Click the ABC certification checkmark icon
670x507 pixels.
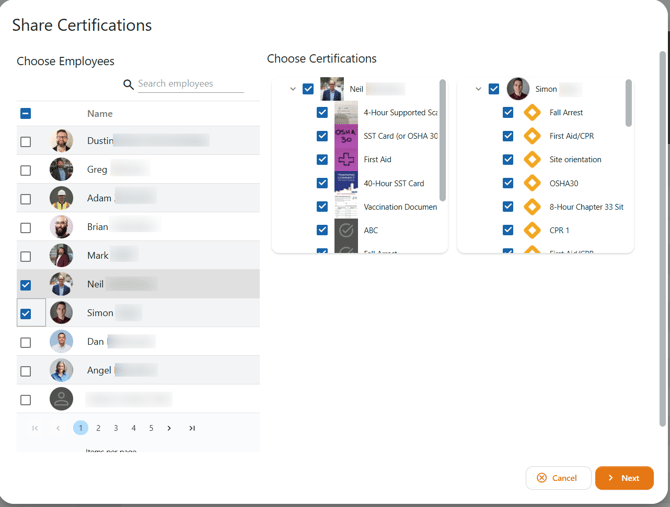coord(346,230)
